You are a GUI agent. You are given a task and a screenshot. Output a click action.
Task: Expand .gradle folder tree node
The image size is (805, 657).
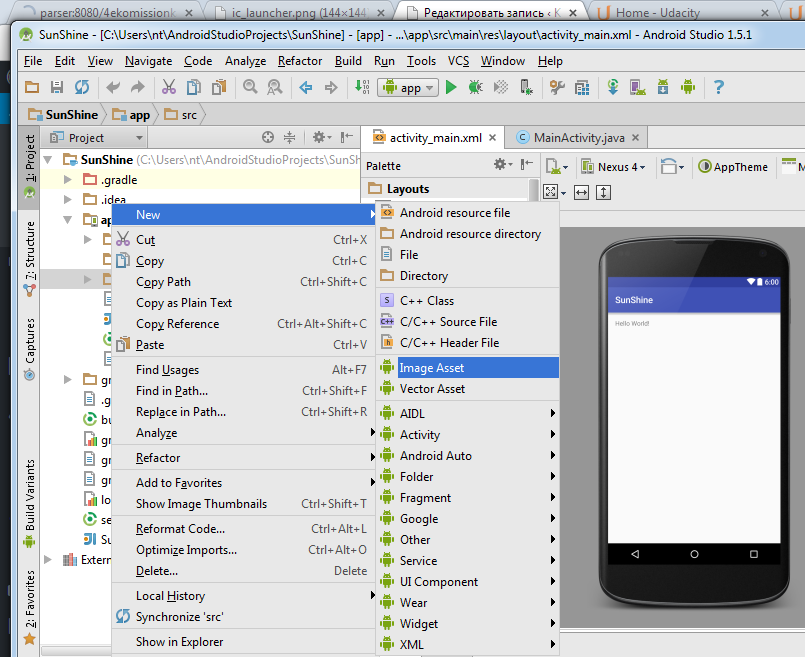pos(68,180)
